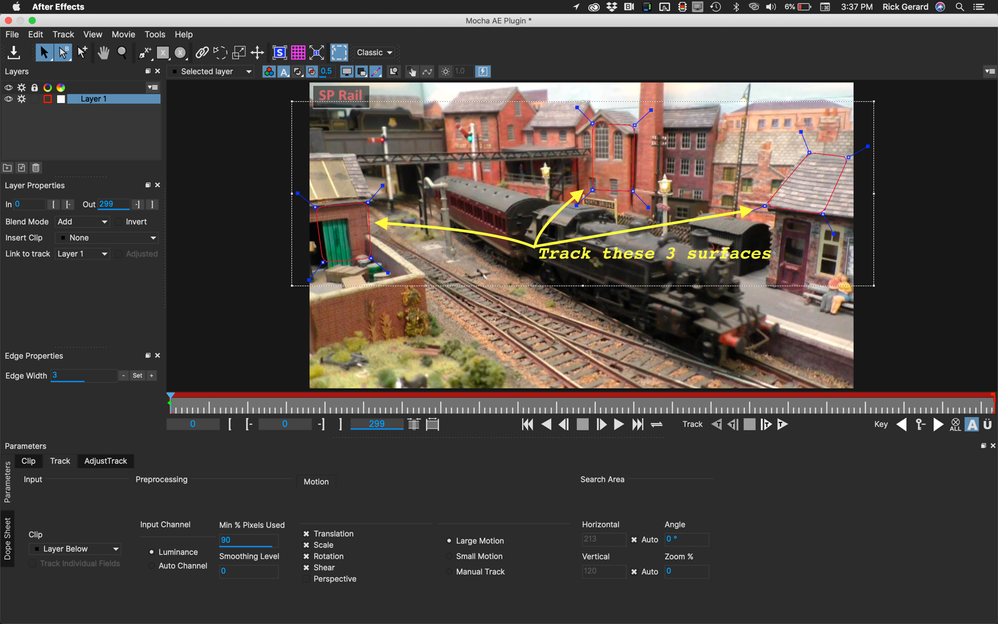Toggle Layer 1 visibility eye

click(8, 99)
